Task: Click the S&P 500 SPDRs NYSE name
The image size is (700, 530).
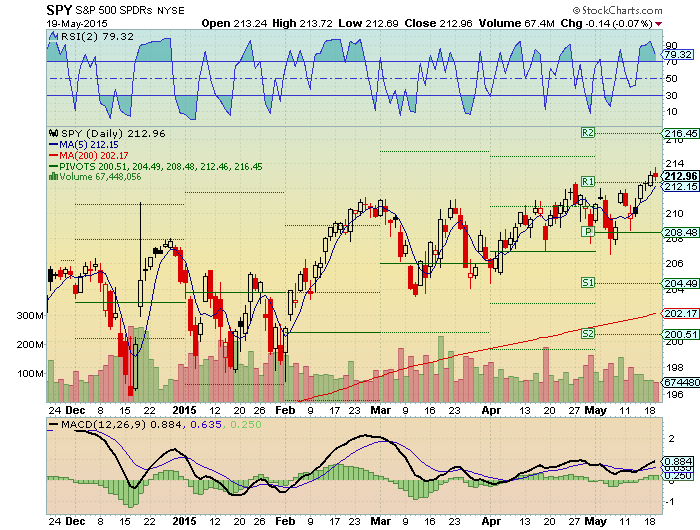Action: pos(129,10)
